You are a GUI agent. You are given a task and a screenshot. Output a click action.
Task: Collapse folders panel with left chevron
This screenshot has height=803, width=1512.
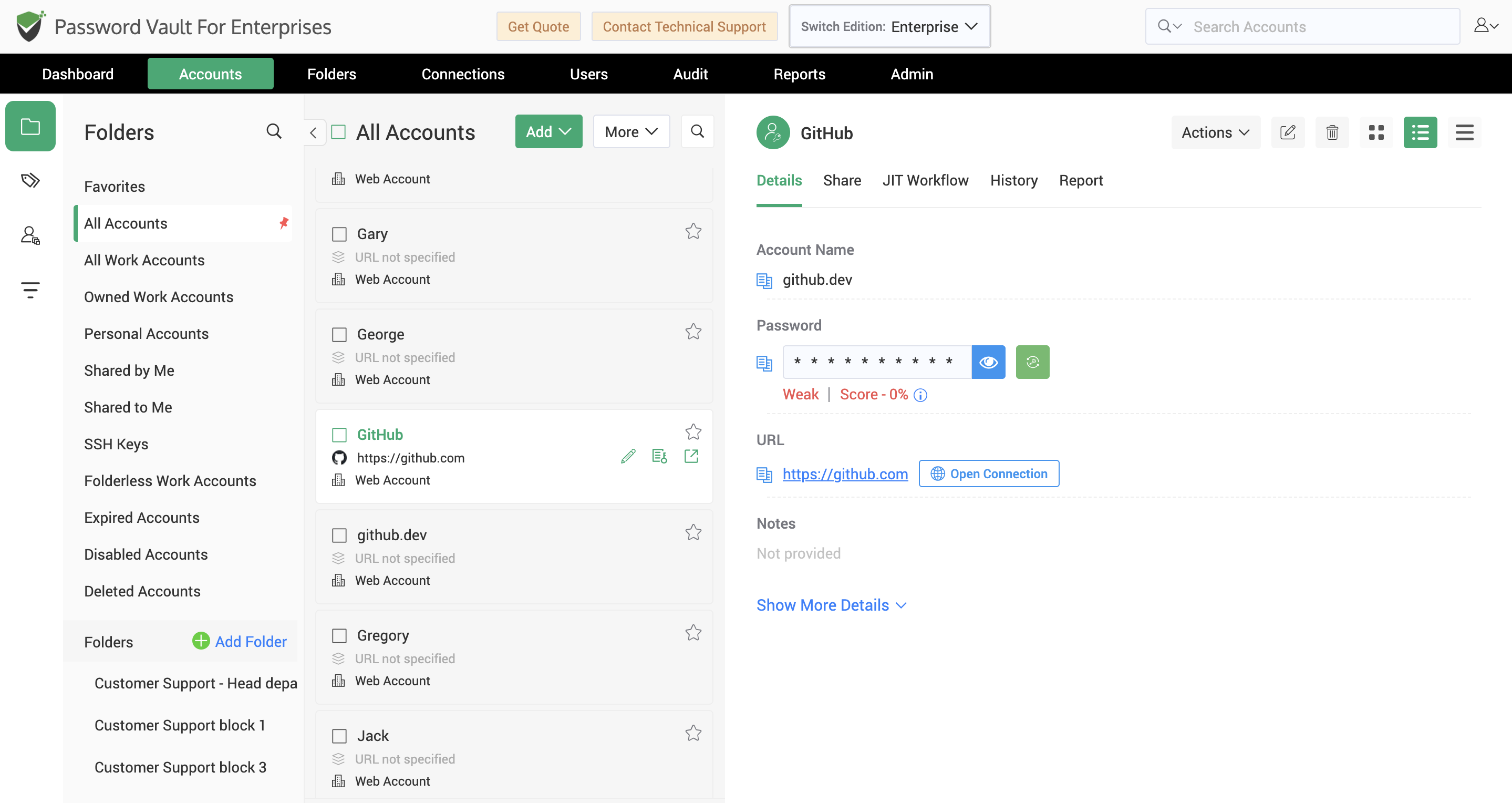[x=314, y=132]
